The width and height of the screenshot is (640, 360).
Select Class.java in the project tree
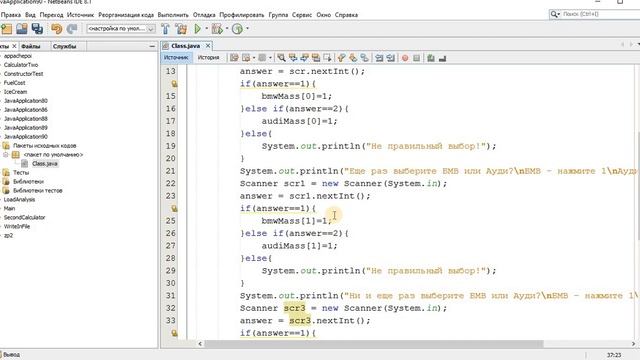[x=44, y=164]
